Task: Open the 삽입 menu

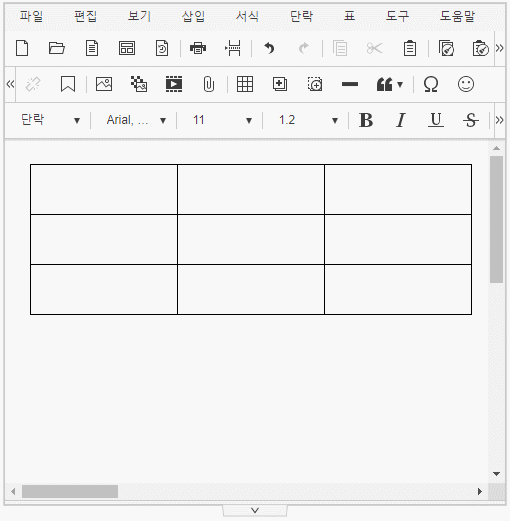Action: [193, 16]
